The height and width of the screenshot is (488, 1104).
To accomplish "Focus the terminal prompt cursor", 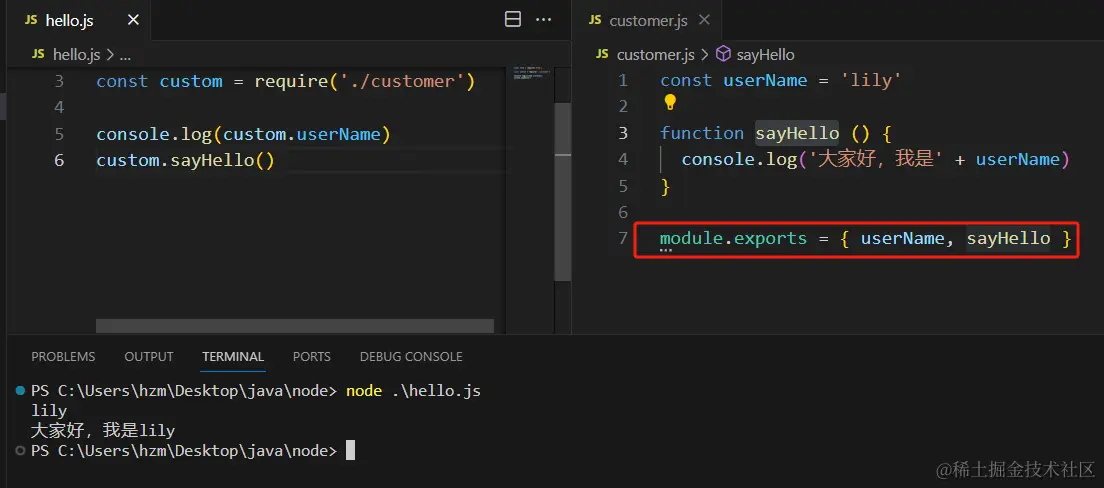I will click(x=350, y=451).
